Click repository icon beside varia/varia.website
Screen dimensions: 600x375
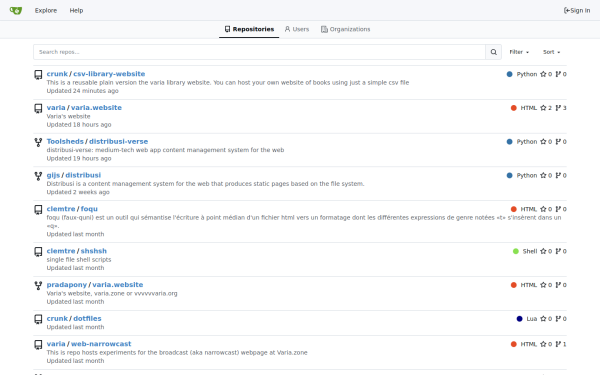pyautogui.click(x=38, y=108)
